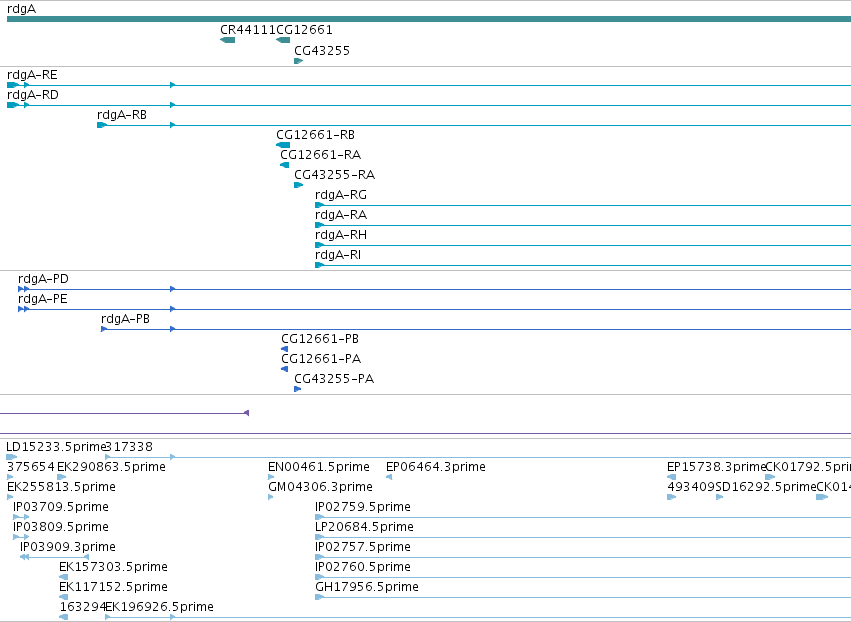The image size is (851, 622).
Task: Select the rdgA-RI transcript
Action: [x=583, y=265]
